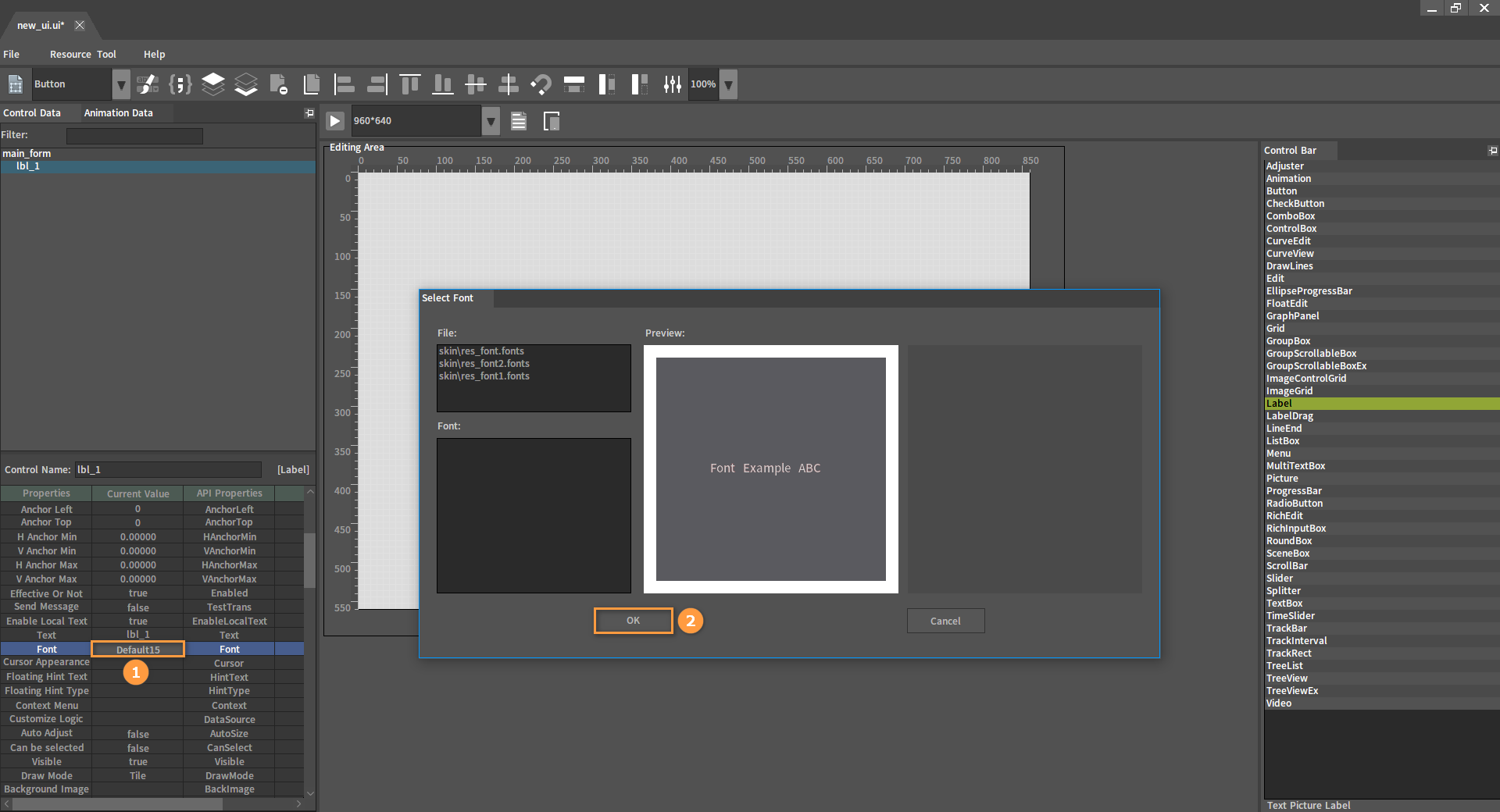Open the adjustment sliders icon
This screenshot has width=1500, height=812.
(672, 84)
